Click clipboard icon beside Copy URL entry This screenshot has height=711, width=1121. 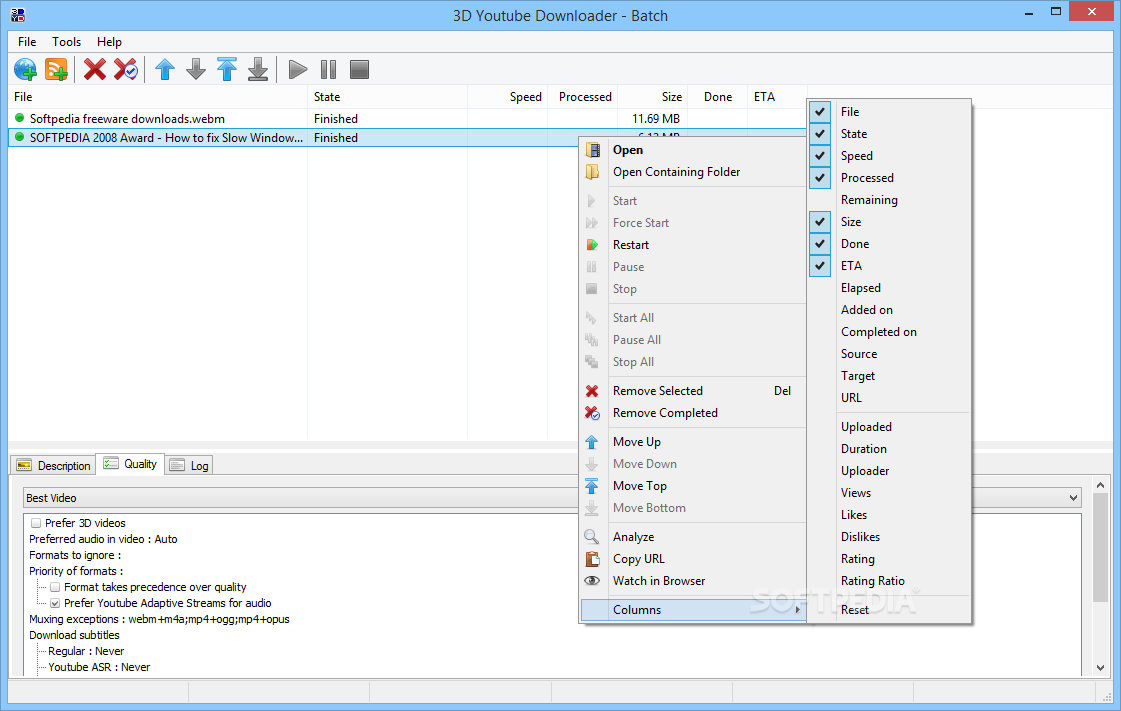tap(593, 559)
